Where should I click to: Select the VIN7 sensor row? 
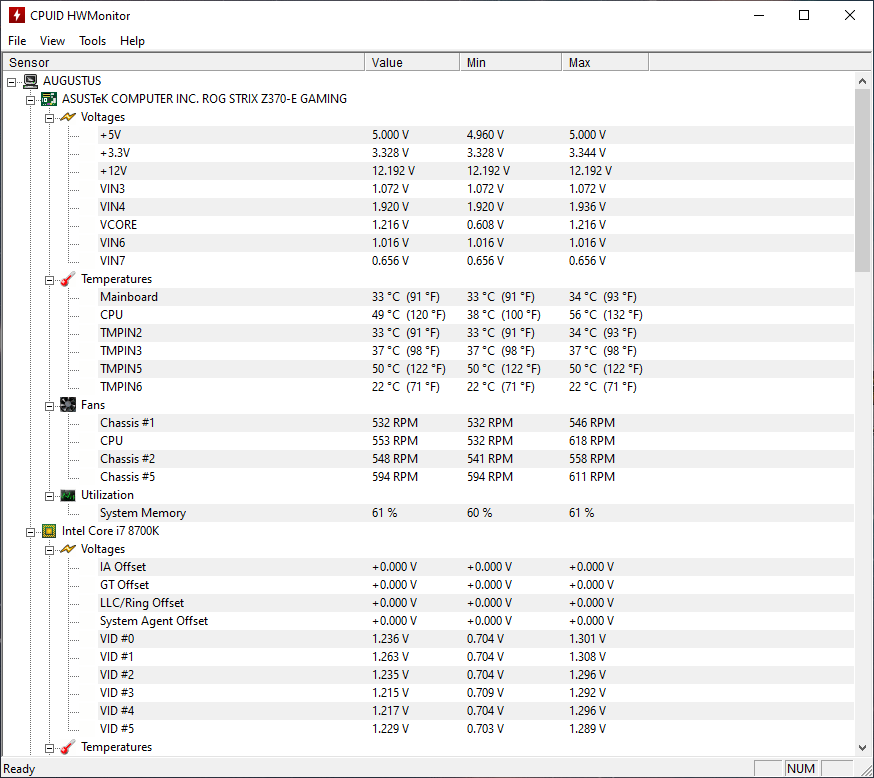[x=476, y=261]
